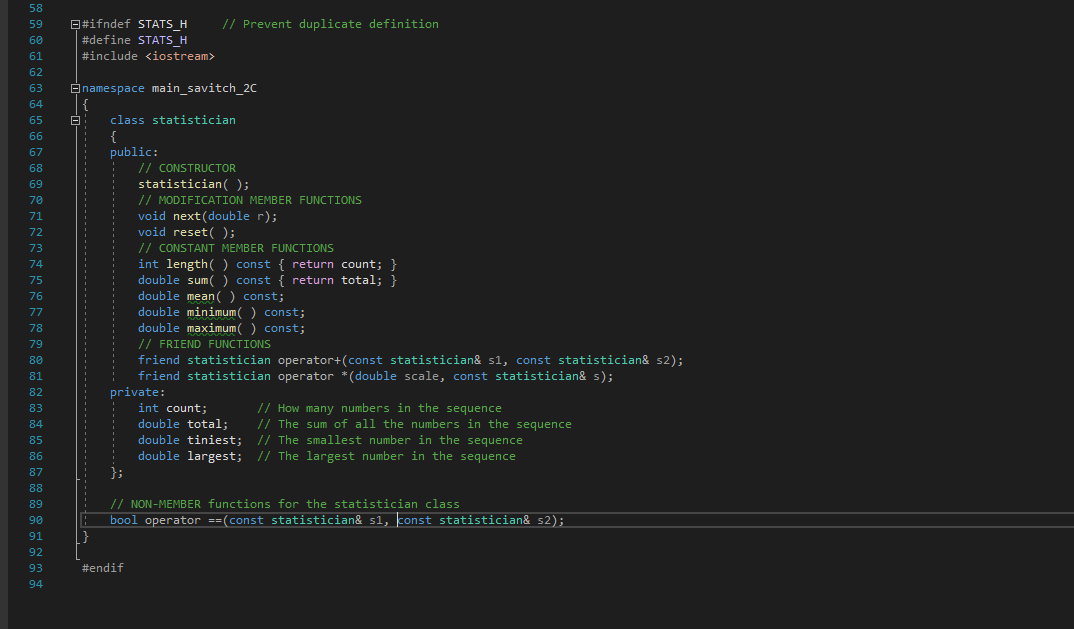Collapse the #ifndef STATS_H region
The height and width of the screenshot is (629, 1074).
click(x=74, y=23)
